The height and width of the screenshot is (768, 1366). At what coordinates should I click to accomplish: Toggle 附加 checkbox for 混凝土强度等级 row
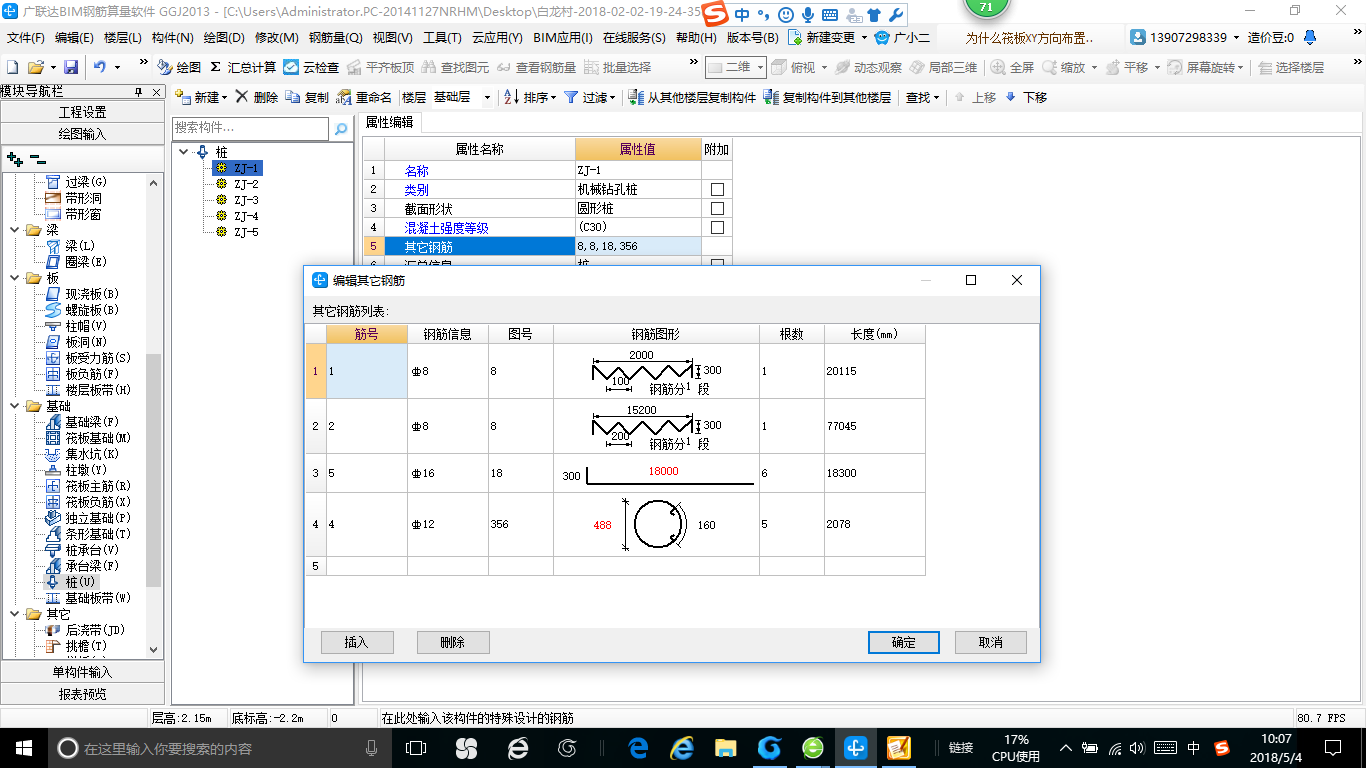click(x=717, y=228)
